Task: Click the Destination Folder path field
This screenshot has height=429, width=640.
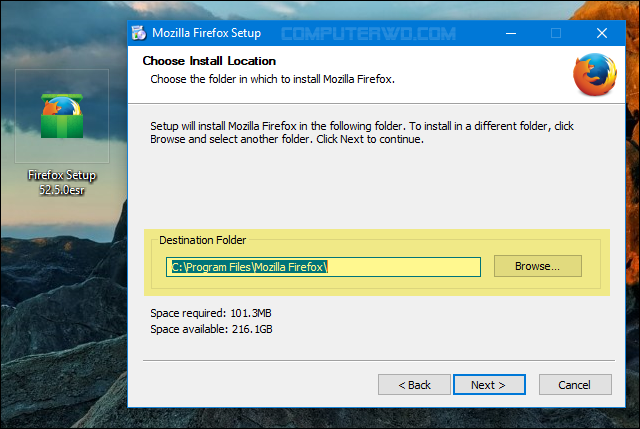Action: tap(323, 267)
